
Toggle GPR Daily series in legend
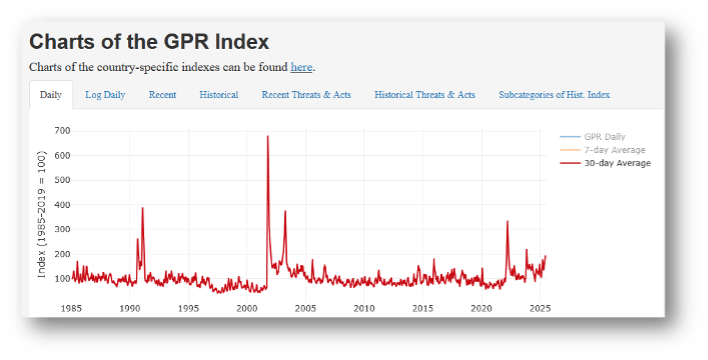tap(605, 136)
